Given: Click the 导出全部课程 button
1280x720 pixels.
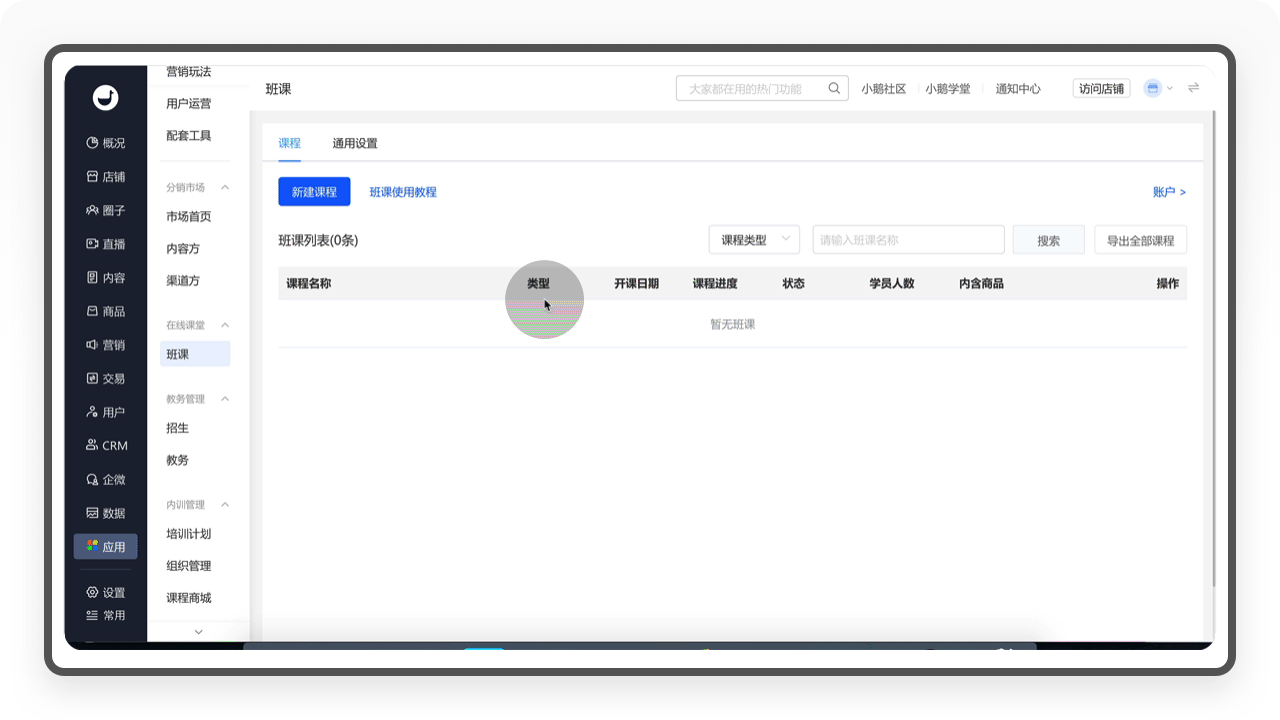Looking at the screenshot, I should tap(1140, 241).
